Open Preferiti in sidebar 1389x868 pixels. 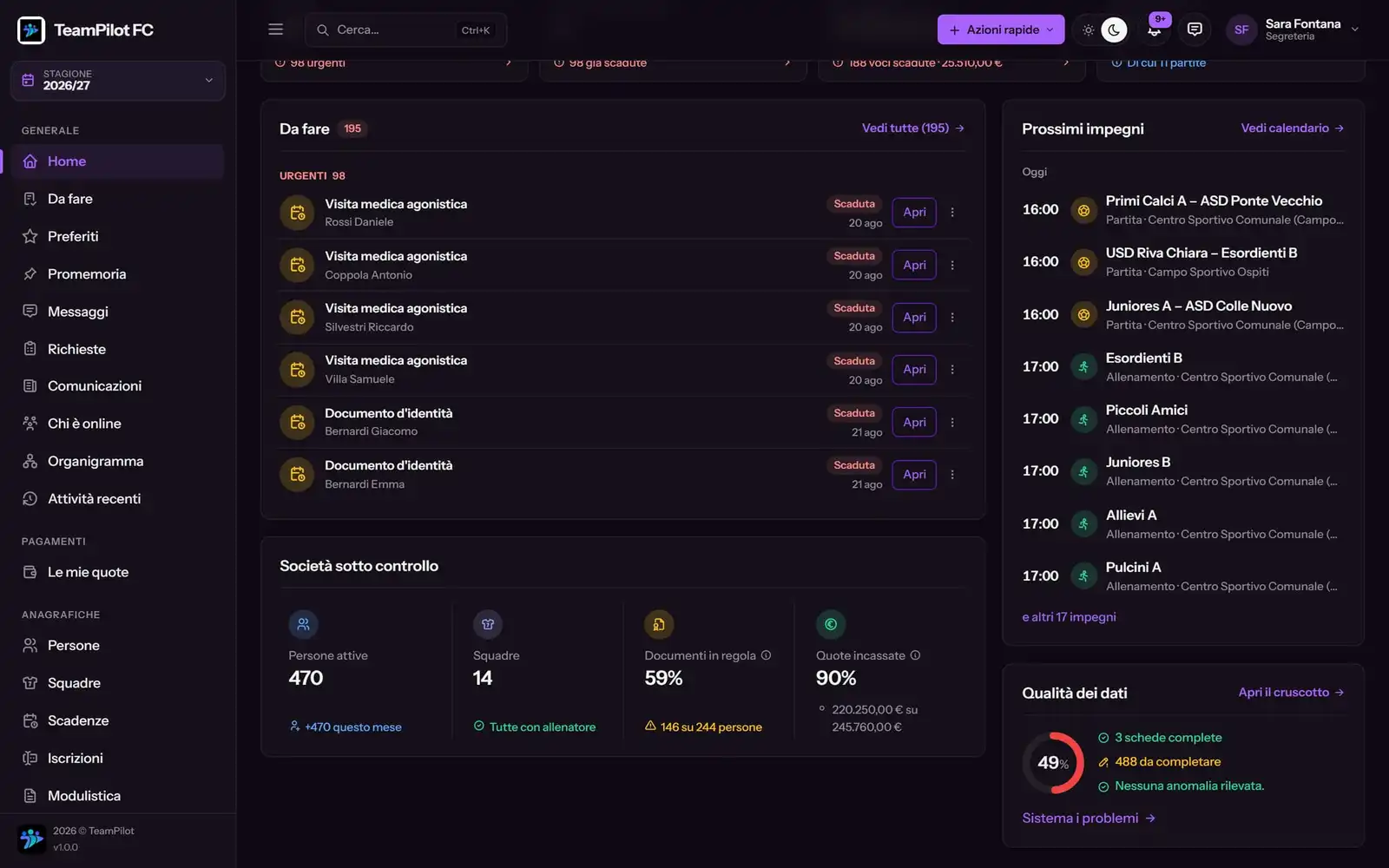[x=118, y=236]
